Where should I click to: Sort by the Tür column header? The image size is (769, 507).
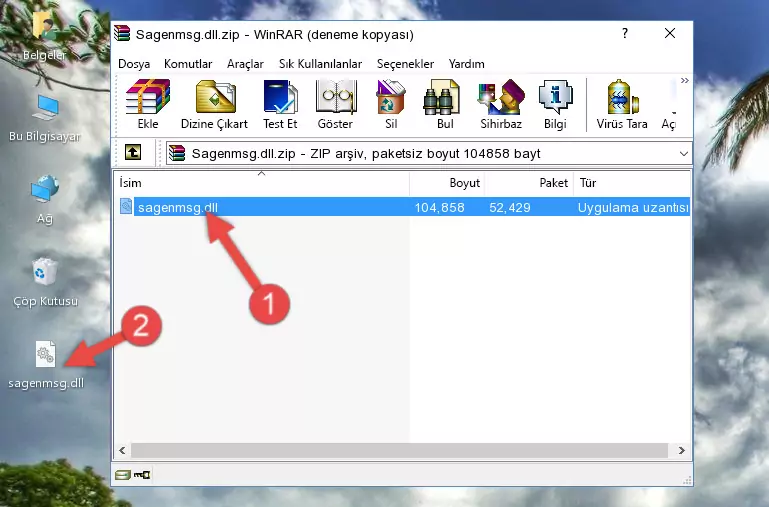tap(632, 183)
